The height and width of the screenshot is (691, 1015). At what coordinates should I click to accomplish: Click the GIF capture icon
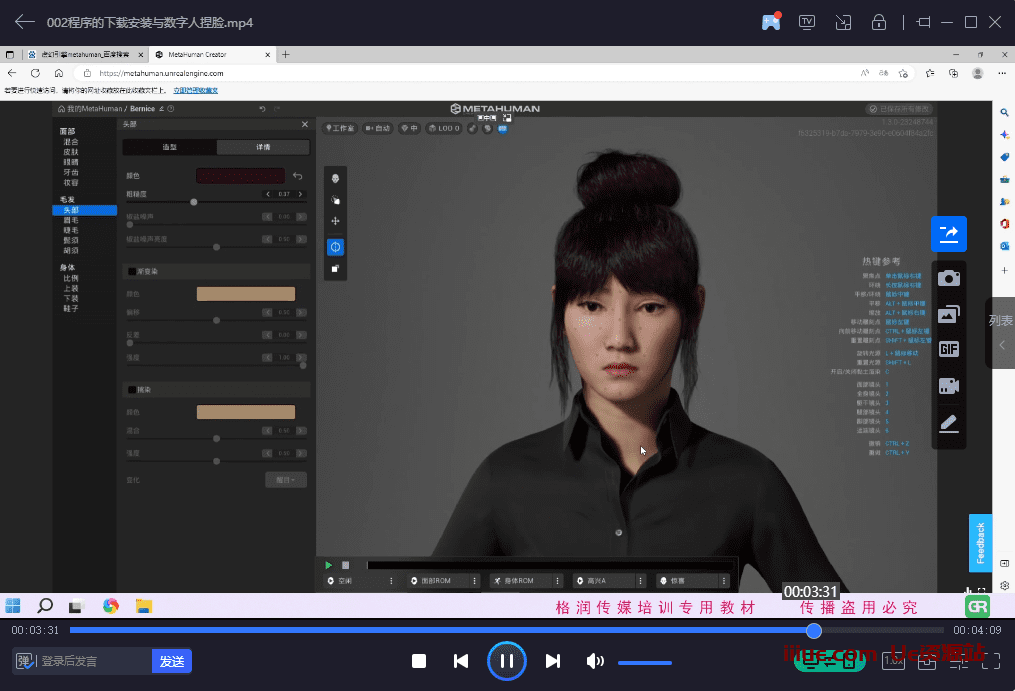click(949, 349)
